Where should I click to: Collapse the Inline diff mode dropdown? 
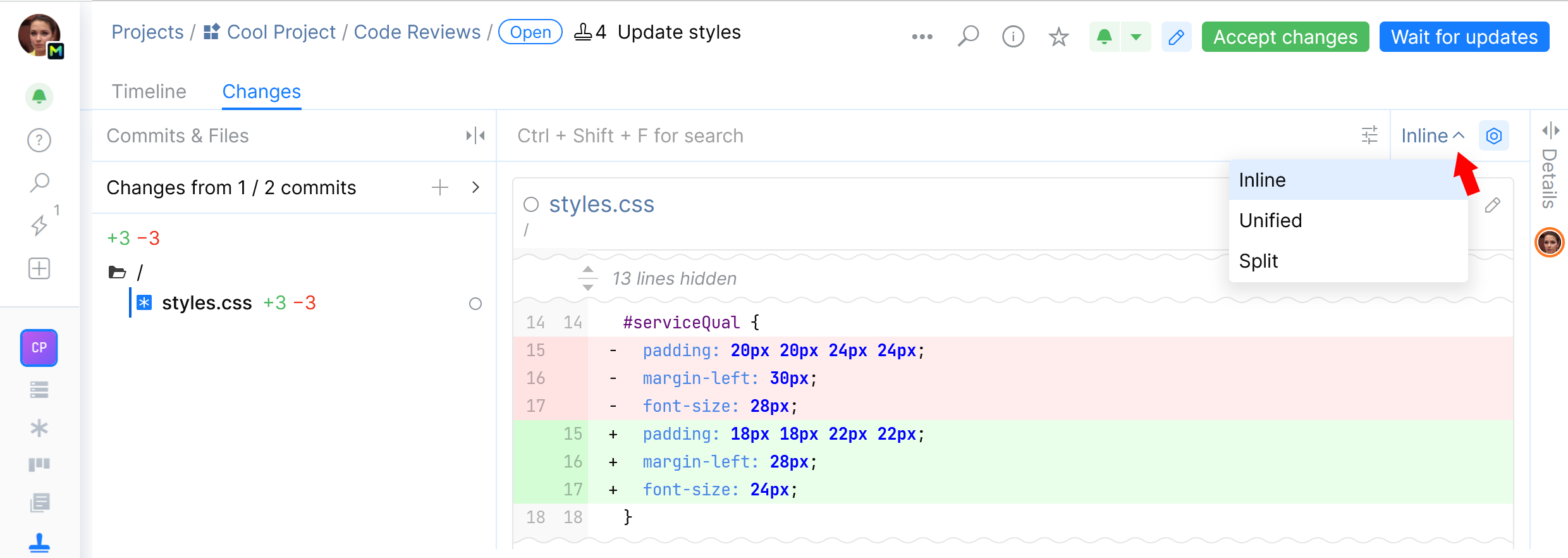1433,135
